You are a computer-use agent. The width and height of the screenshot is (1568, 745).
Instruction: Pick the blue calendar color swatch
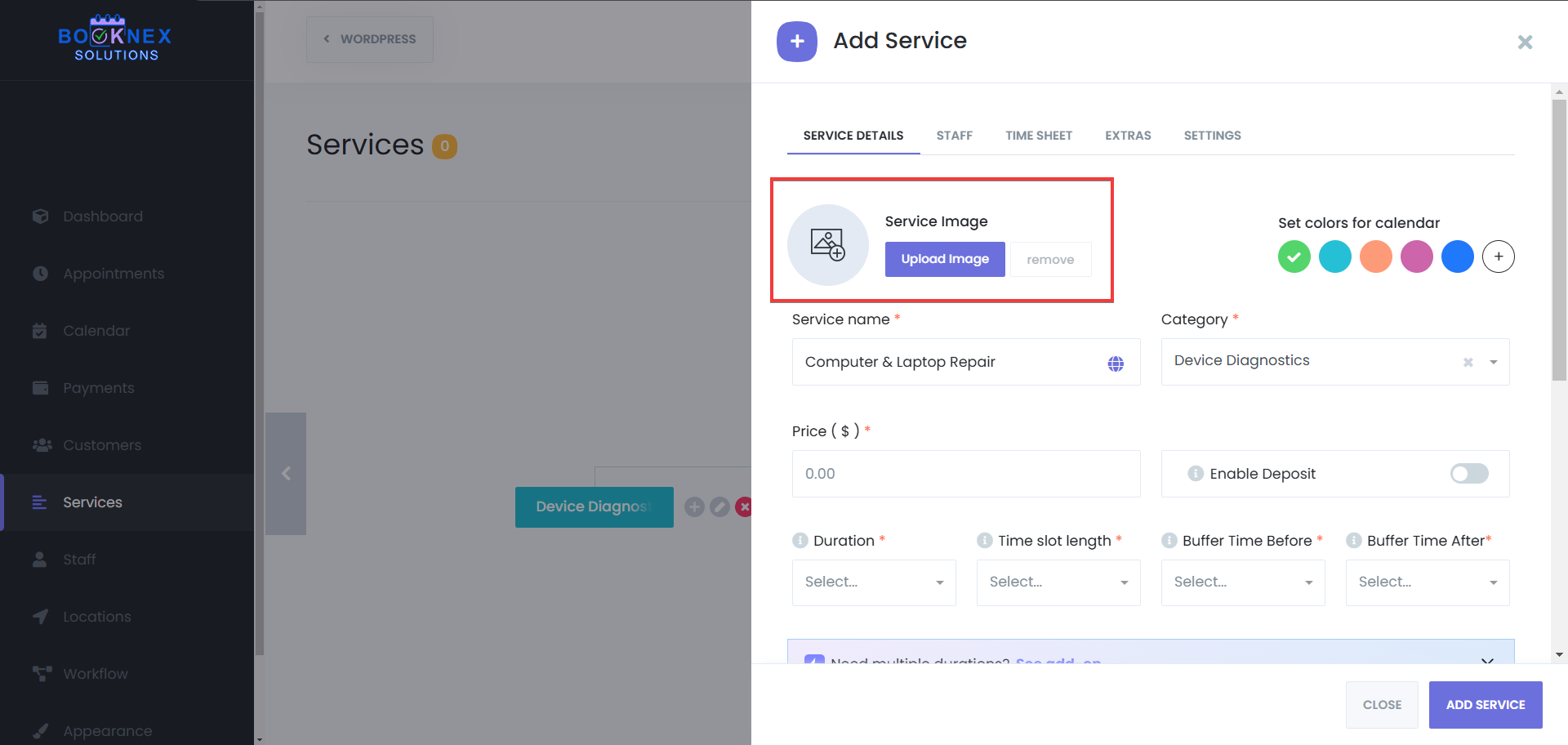click(x=1457, y=256)
